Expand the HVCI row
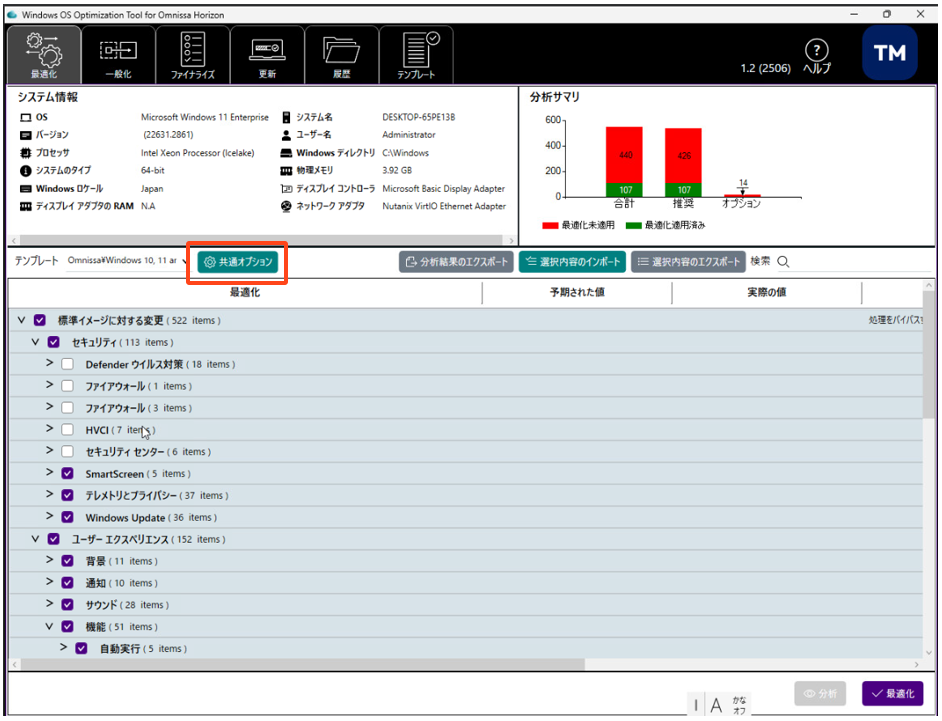Image resolution: width=942 pixels, height=721 pixels. (50, 428)
